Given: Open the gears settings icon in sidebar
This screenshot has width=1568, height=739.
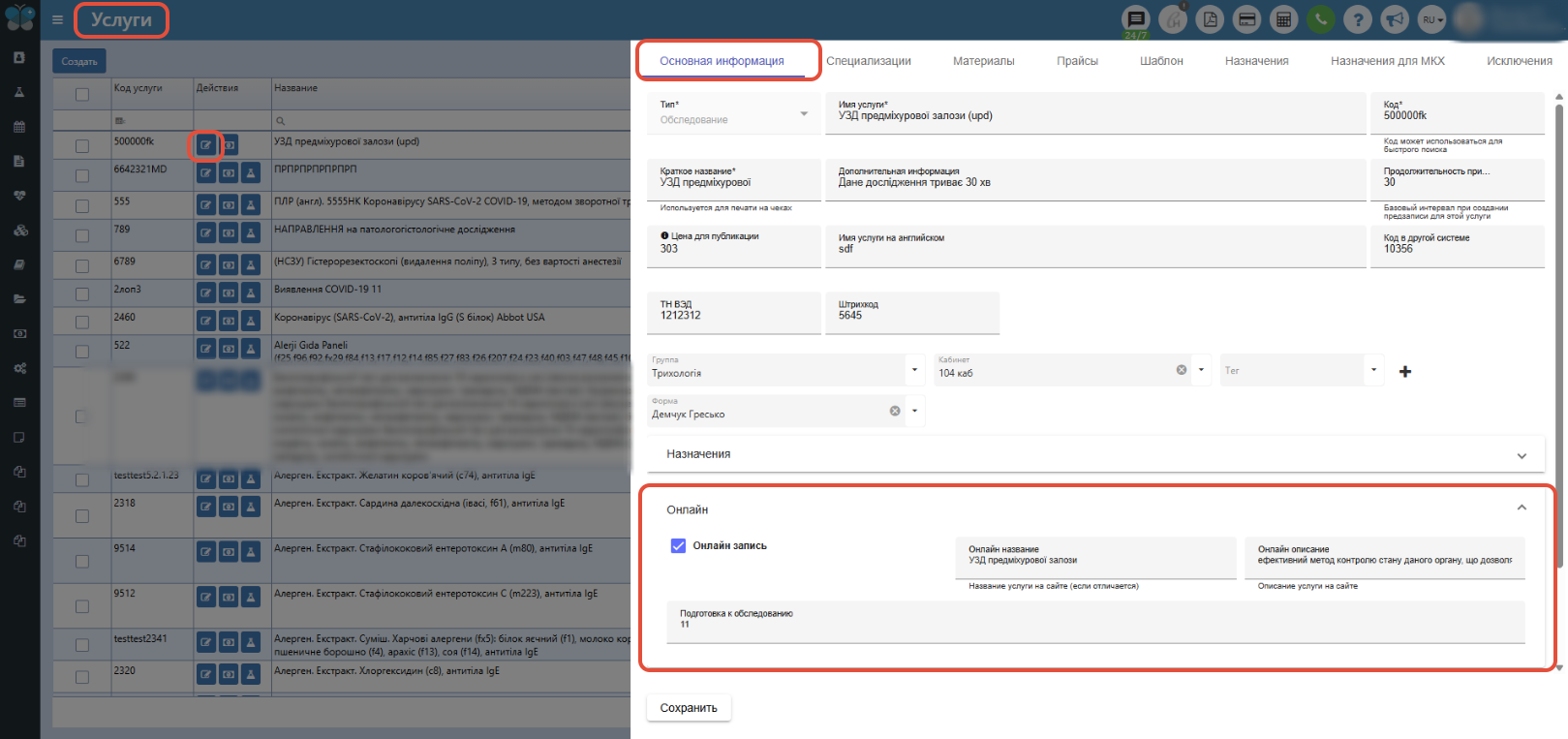Looking at the screenshot, I should coord(19,368).
